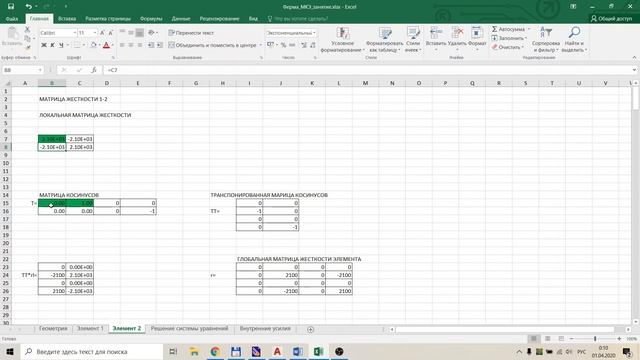The height and width of the screenshot is (360, 640).
Task: Click the insert function fx icon
Action: pyautogui.click(x=94, y=70)
